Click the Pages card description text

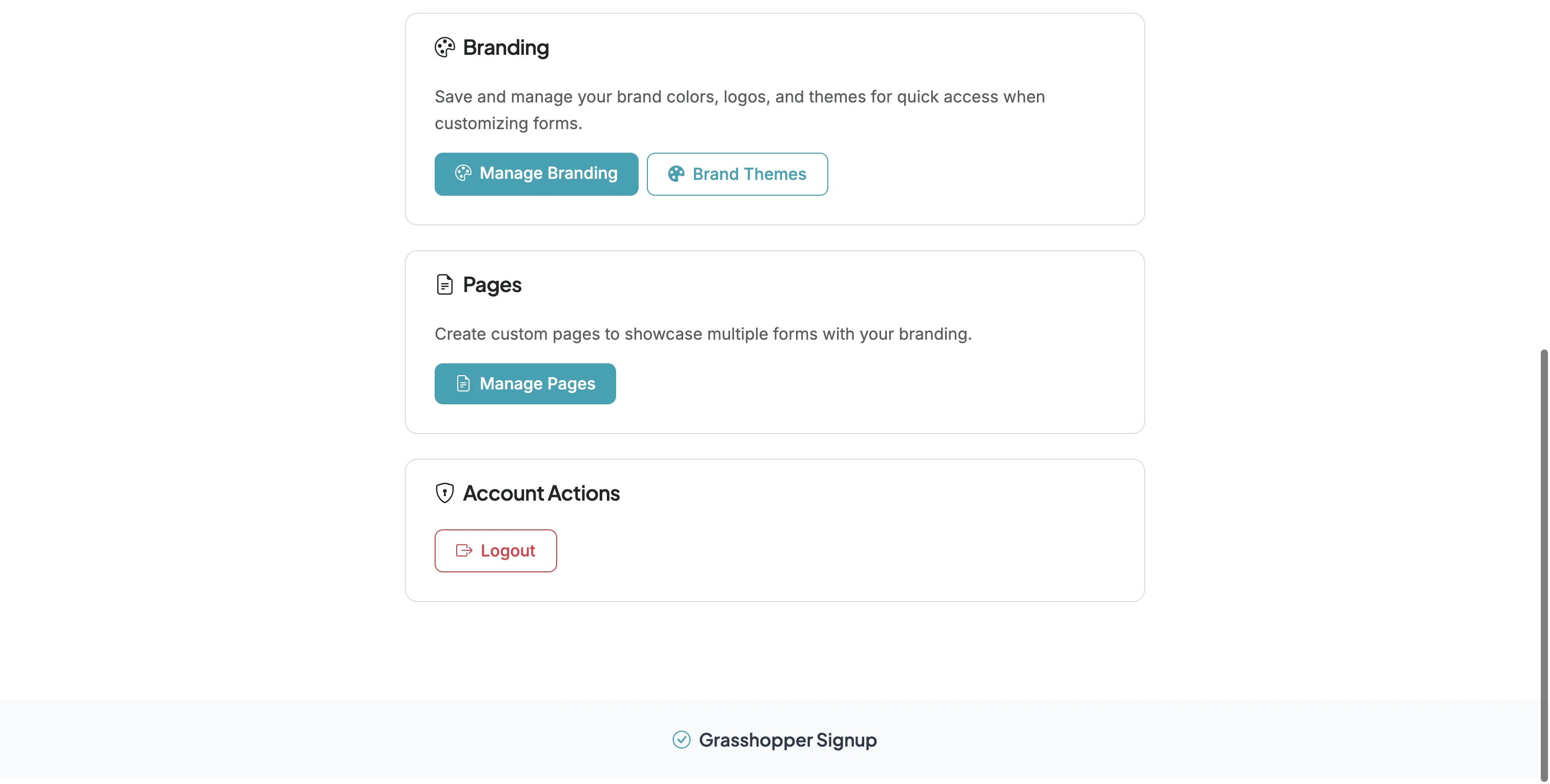pos(703,334)
